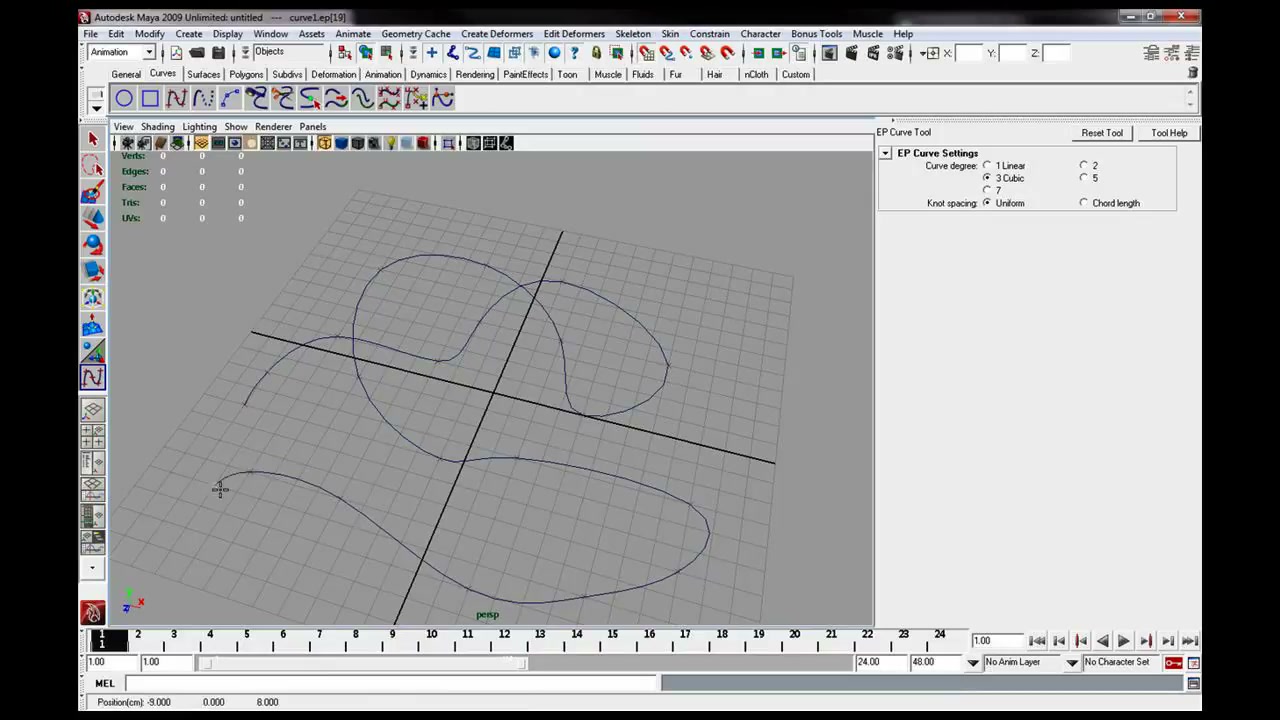Click the Tool Help button
The width and height of the screenshot is (1280, 720).
click(x=1169, y=133)
